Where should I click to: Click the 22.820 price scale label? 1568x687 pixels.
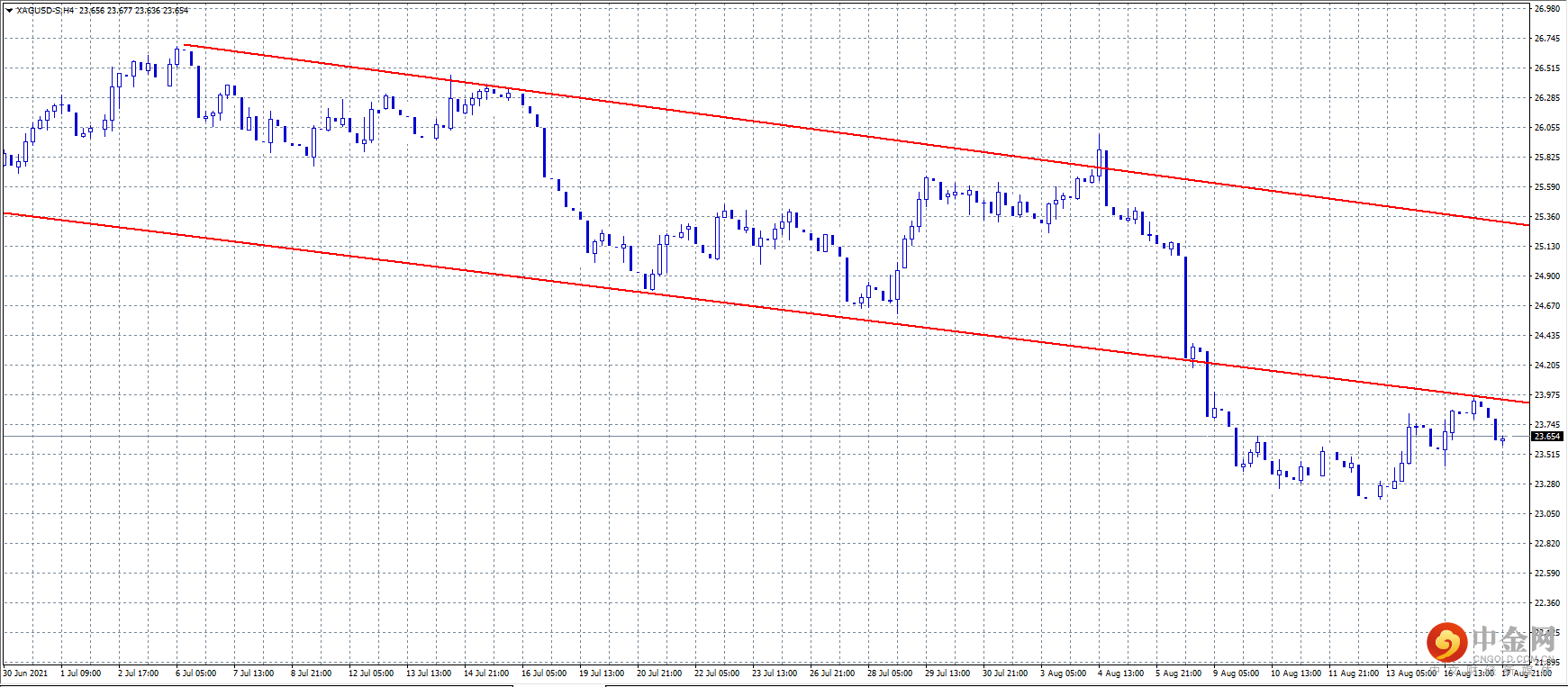point(1547,544)
